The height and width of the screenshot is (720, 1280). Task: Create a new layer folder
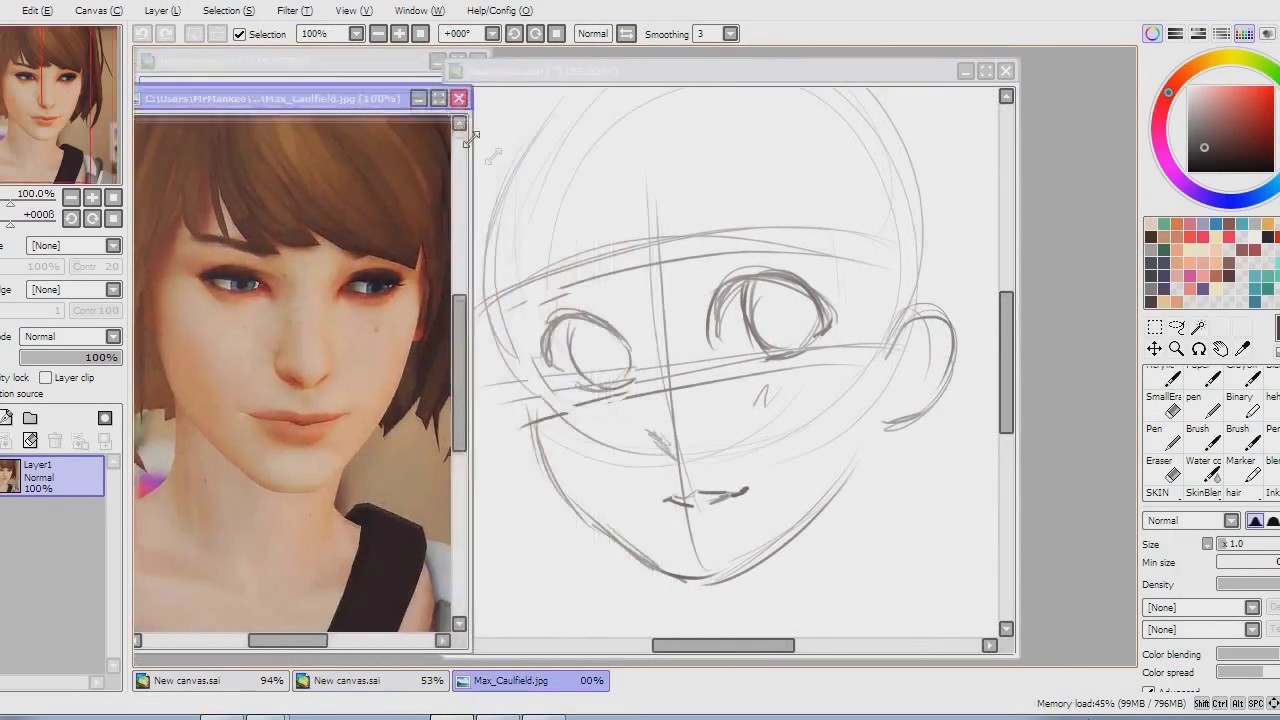coord(30,419)
